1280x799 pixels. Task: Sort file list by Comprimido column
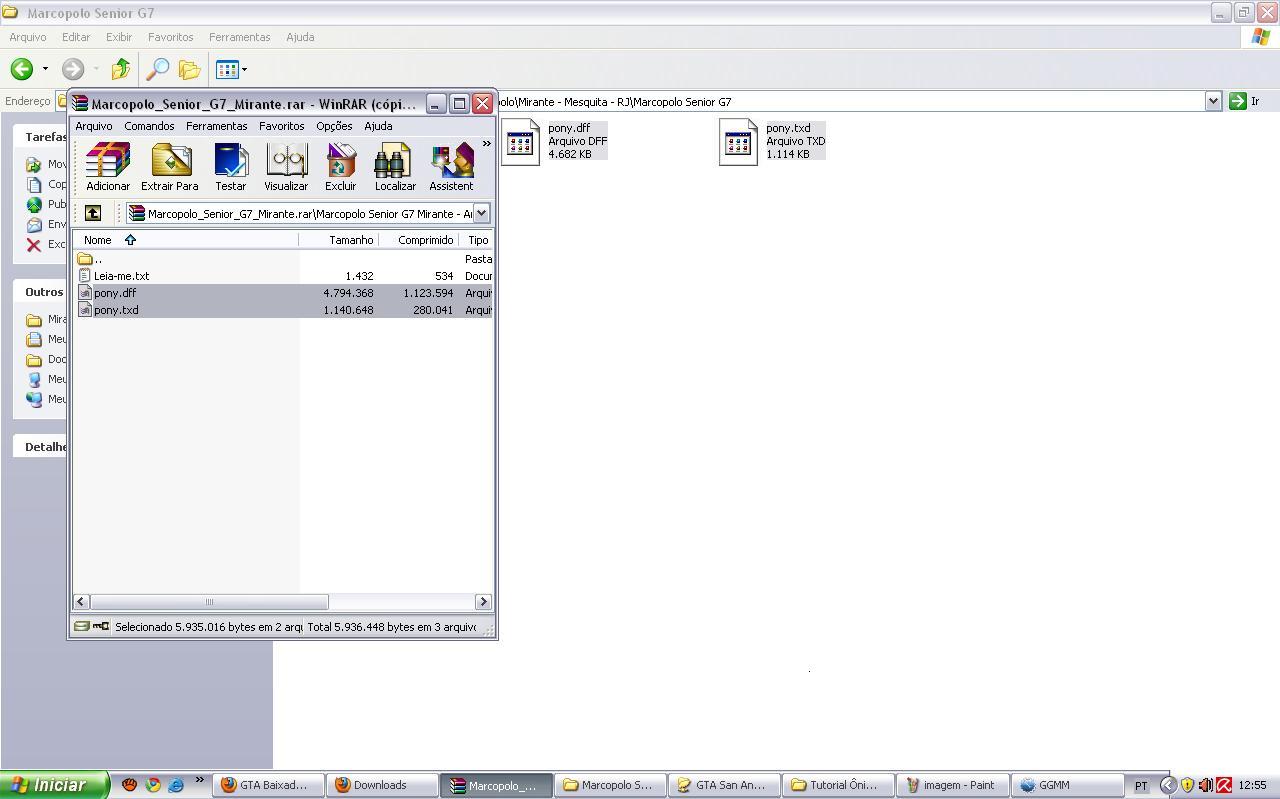point(419,240)
